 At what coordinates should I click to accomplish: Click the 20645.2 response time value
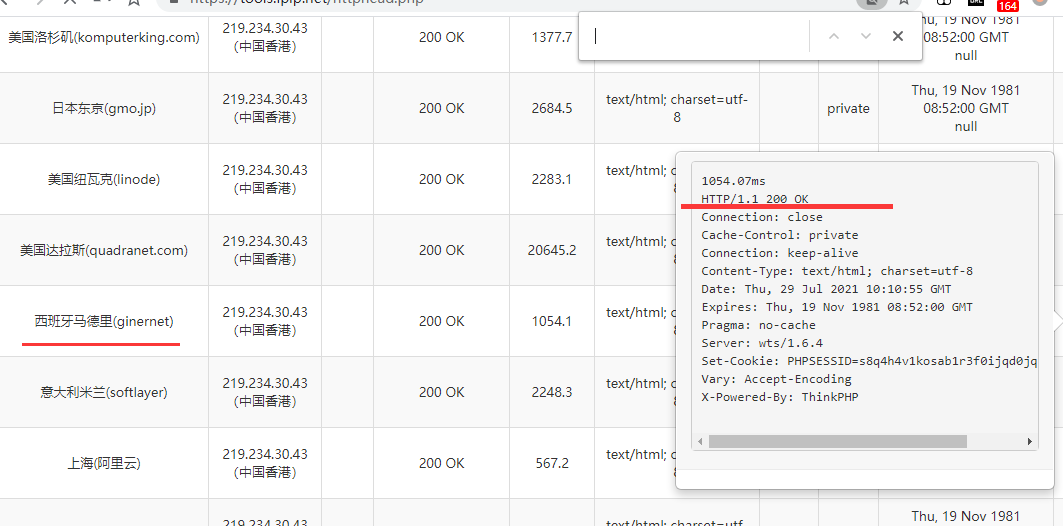point(552,251)
